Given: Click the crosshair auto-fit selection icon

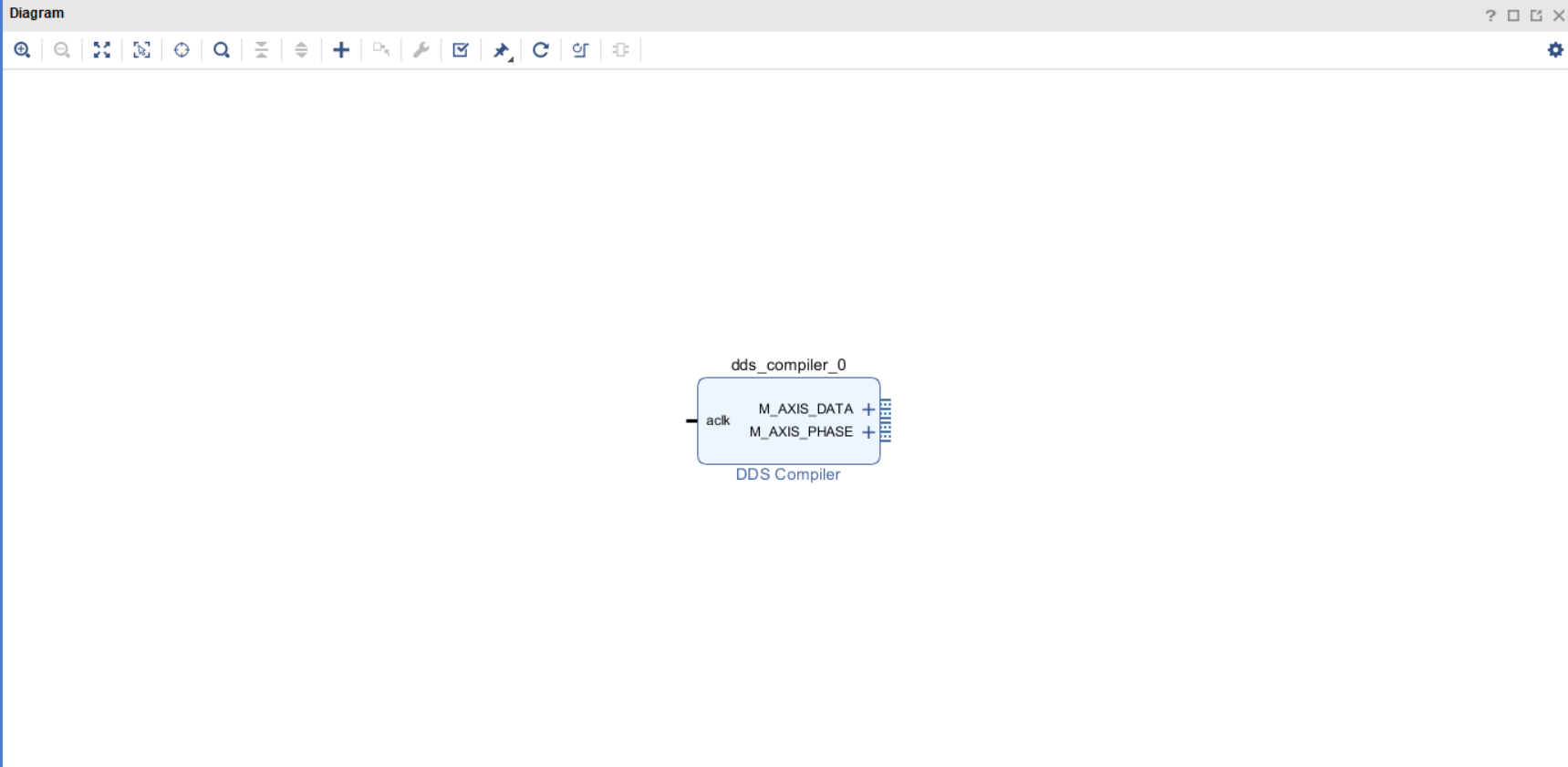Looking at the screenshot, I should [x=182, y=50].
